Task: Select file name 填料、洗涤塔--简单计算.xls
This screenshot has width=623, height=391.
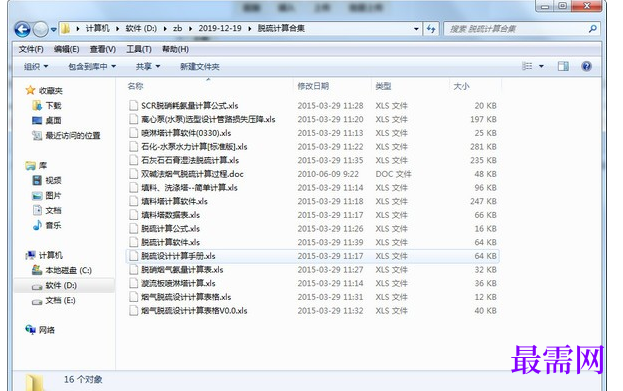Action: point(189,188)
